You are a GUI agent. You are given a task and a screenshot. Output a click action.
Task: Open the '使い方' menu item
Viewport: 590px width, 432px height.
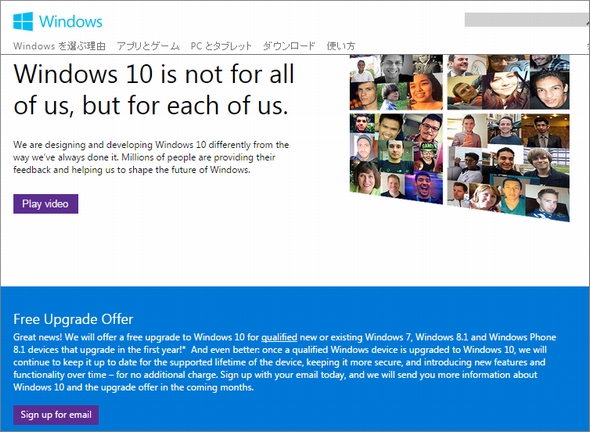(341, 46)
